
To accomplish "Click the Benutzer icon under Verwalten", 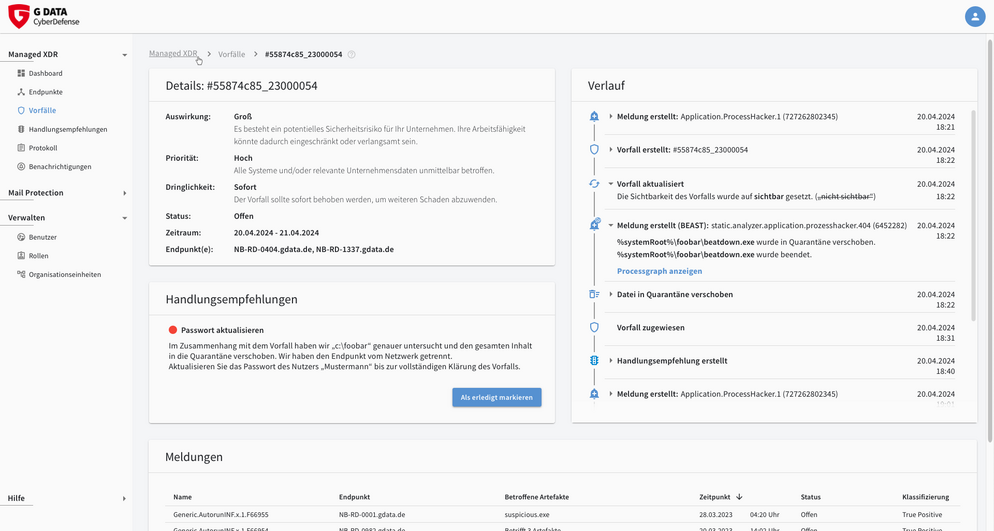I will pyautogui.click(x=21, y=237).
